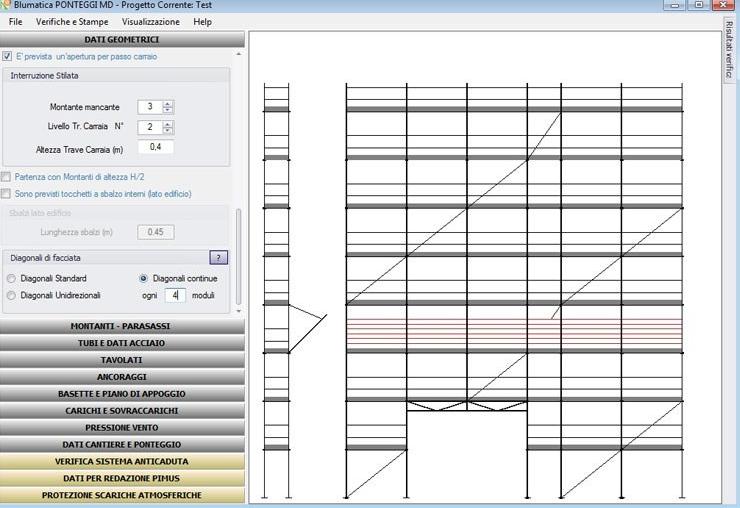Click the left panel vertical scrollbar

coord(239,260)
